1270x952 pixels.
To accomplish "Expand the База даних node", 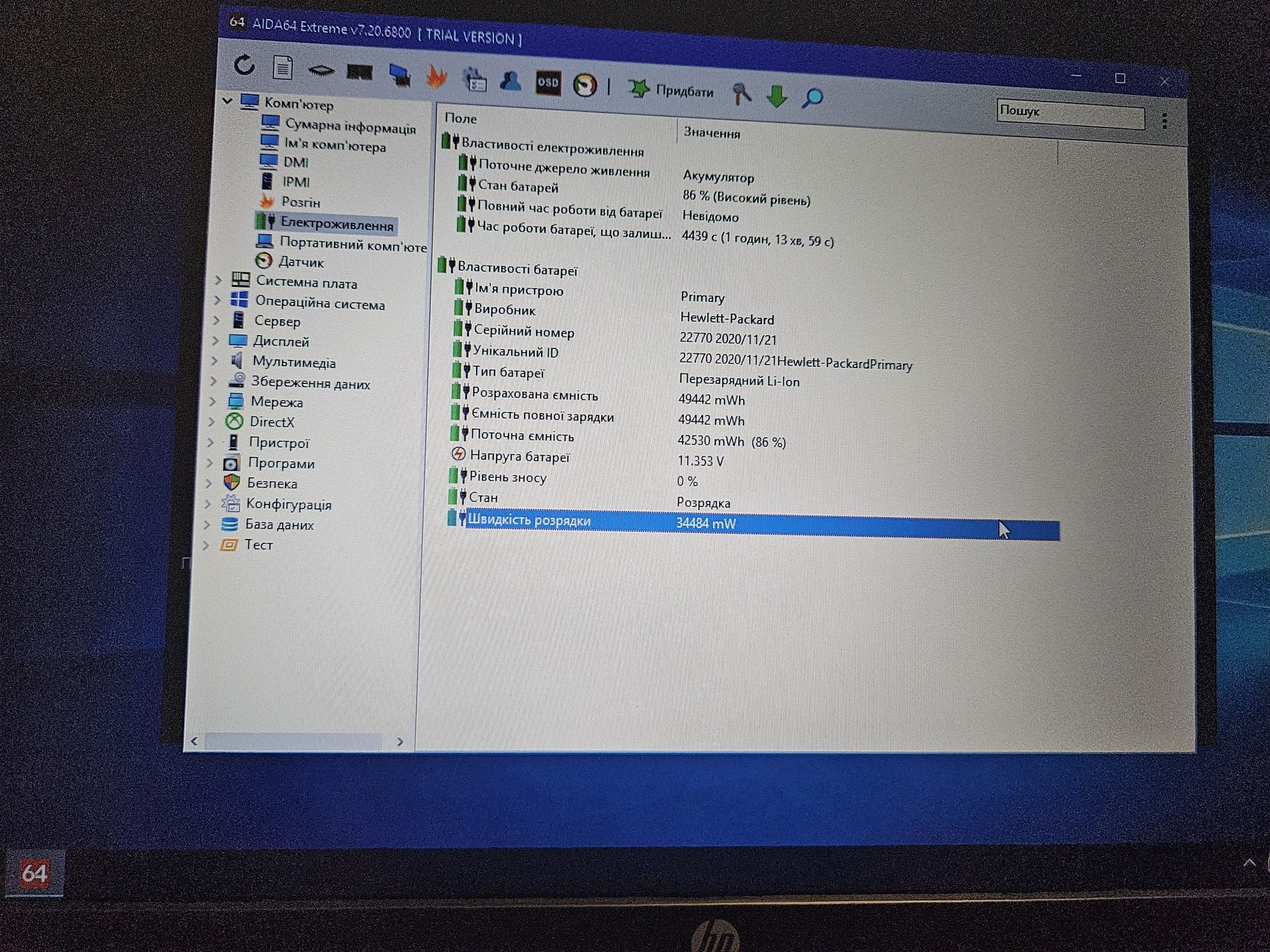I will coord(207,524).
